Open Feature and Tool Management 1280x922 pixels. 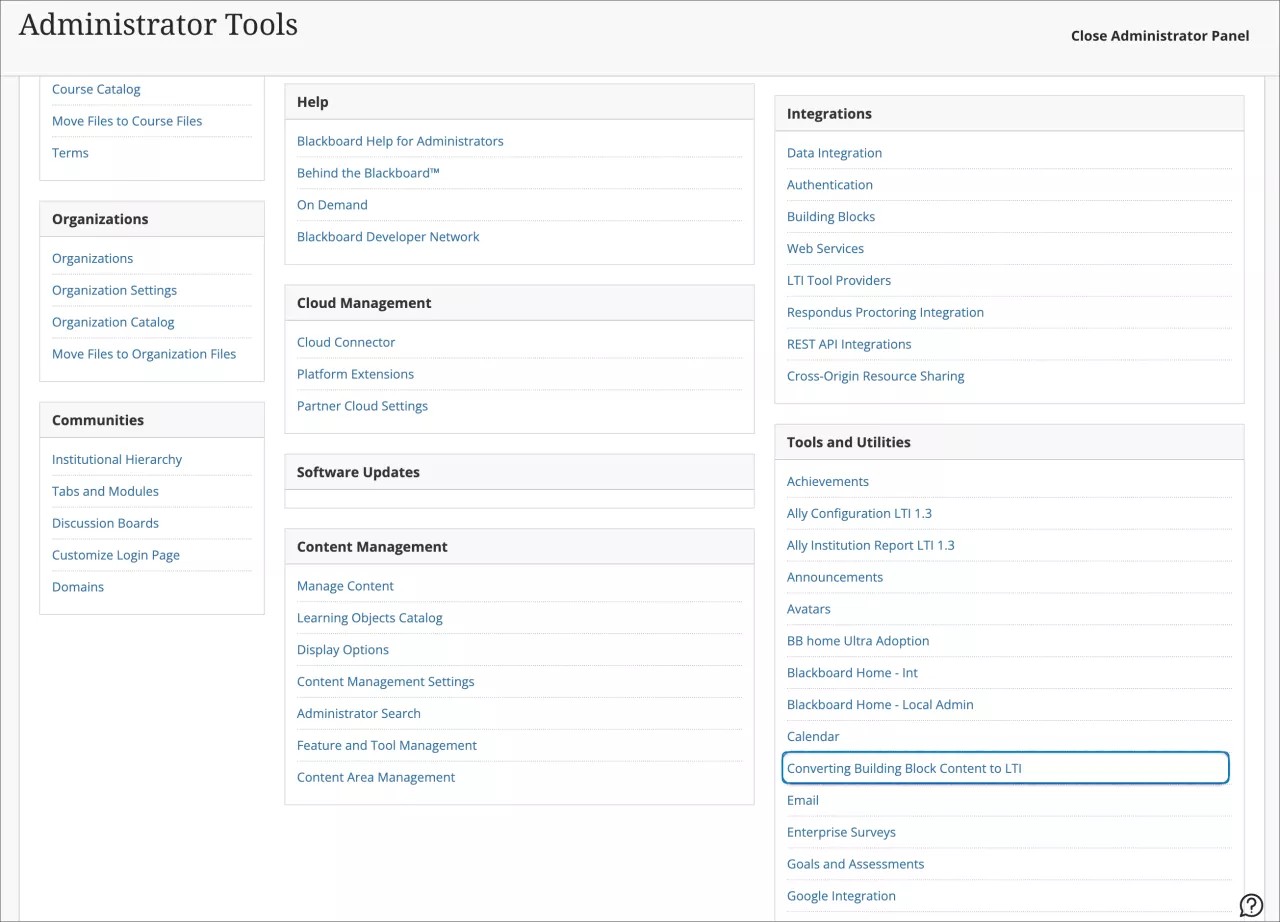pos(386,745)
